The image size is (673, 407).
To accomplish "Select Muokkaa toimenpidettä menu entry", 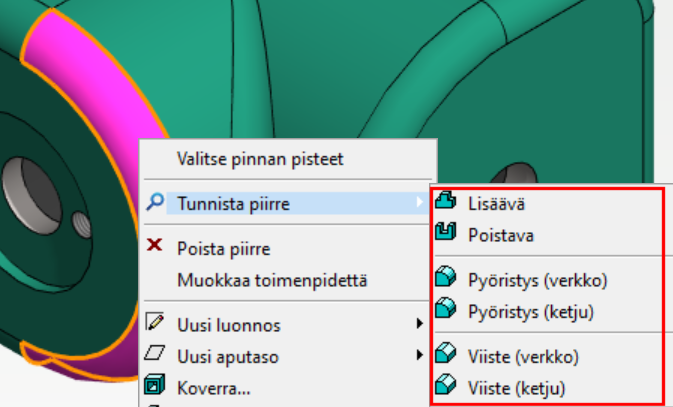I will pos(271,279).
